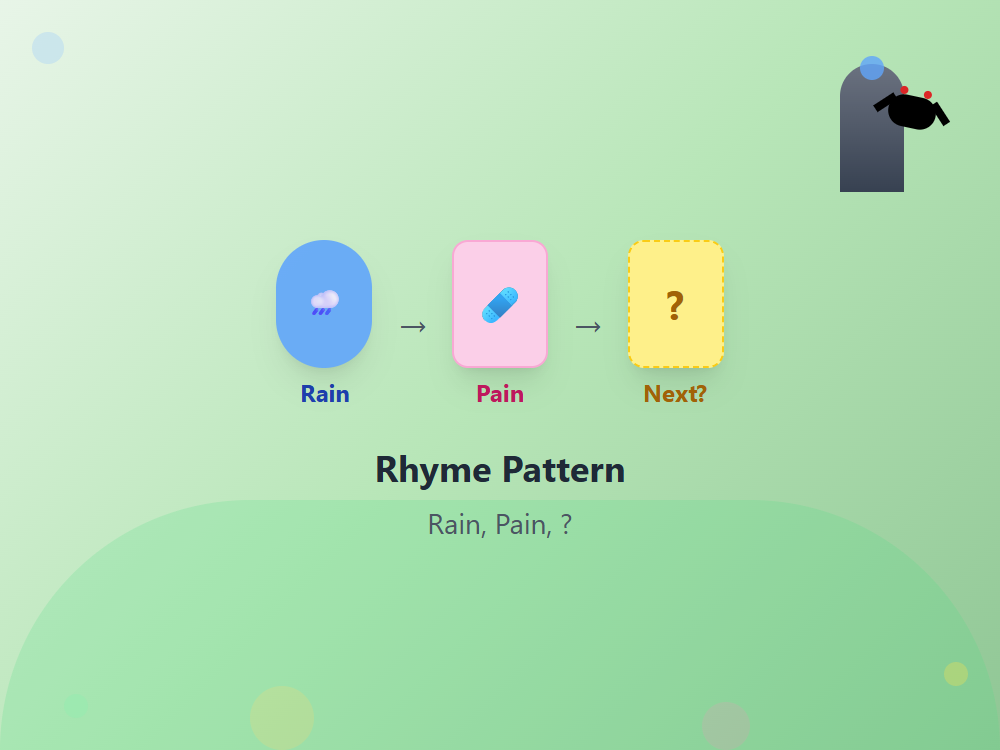Click the small green dot at the right edge
The height and width of the screenshot is (750, 1000).
(x=956, y=673)
